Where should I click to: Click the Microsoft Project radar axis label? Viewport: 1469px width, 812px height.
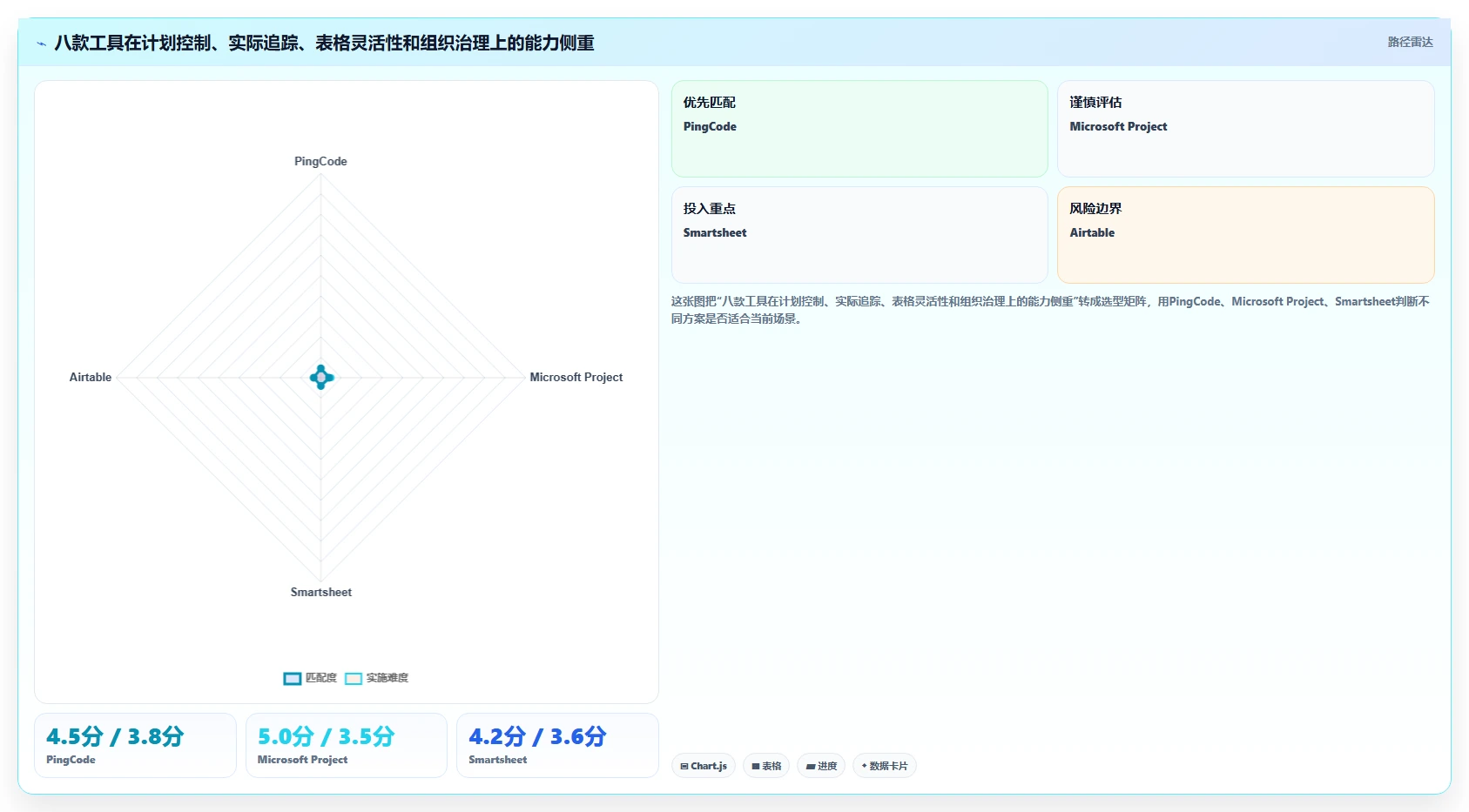576,377
